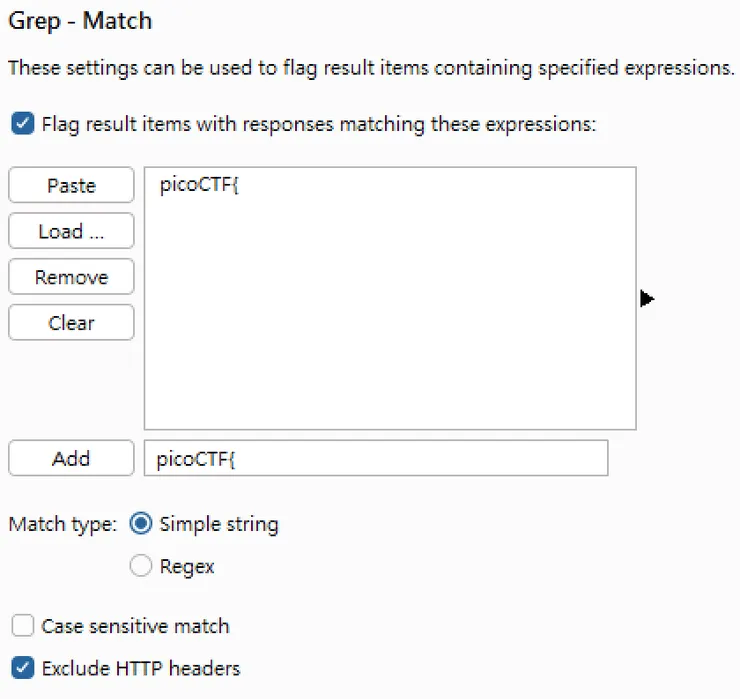Select the Simple string radio button

click(x=142, y=524)
